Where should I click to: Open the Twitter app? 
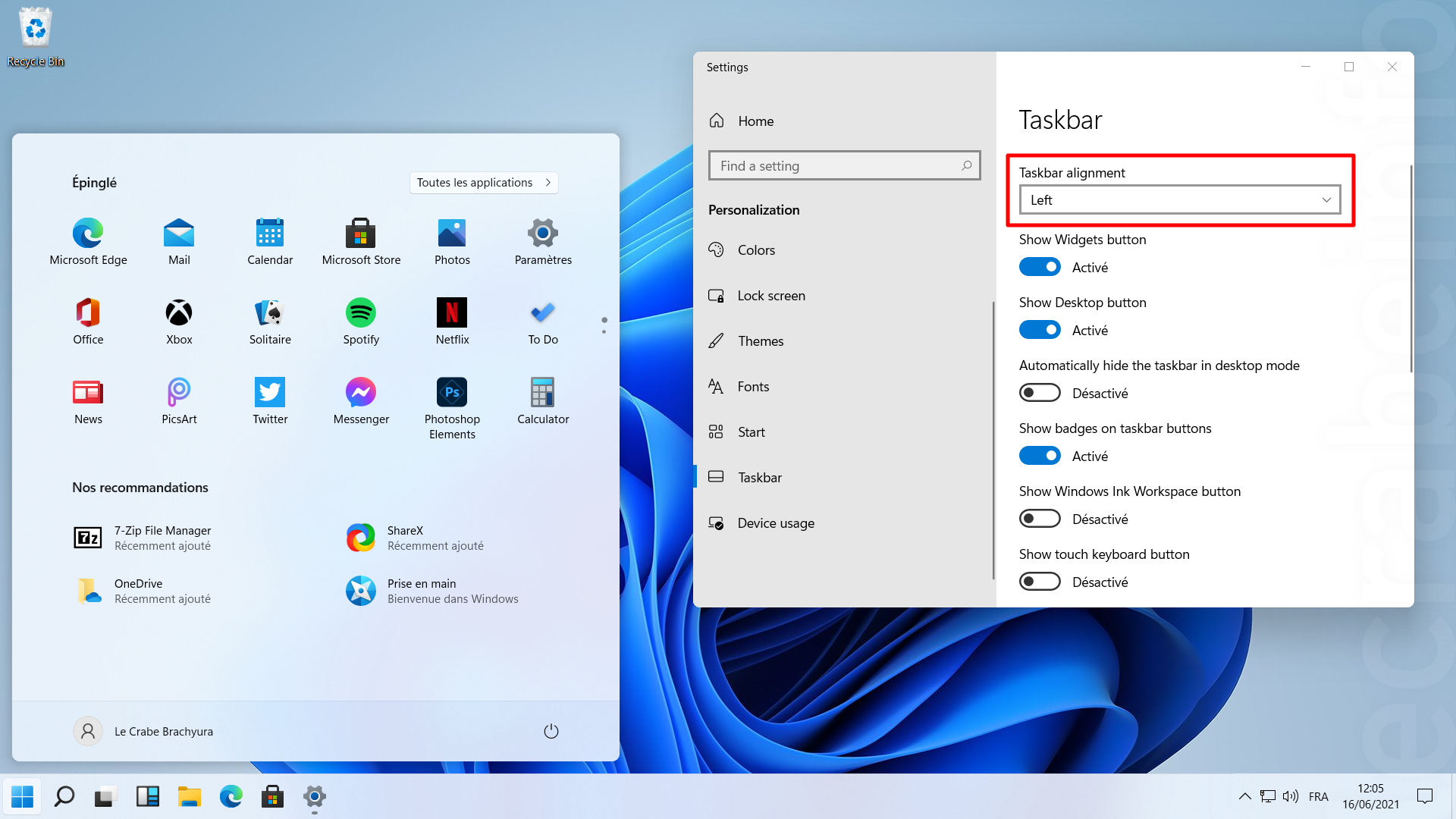click(270, 401)
